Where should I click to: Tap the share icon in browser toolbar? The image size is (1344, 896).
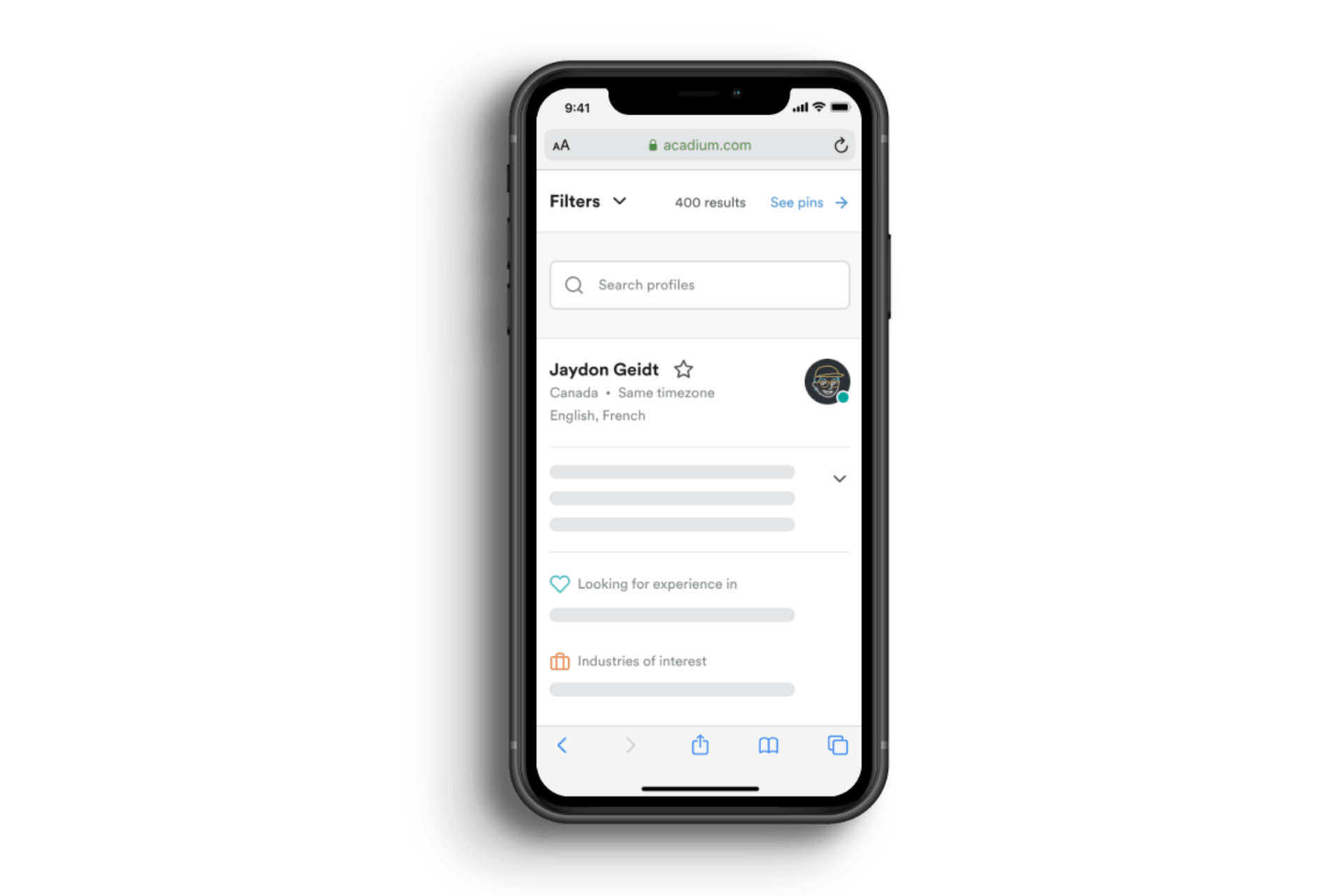tap(699, 746)
